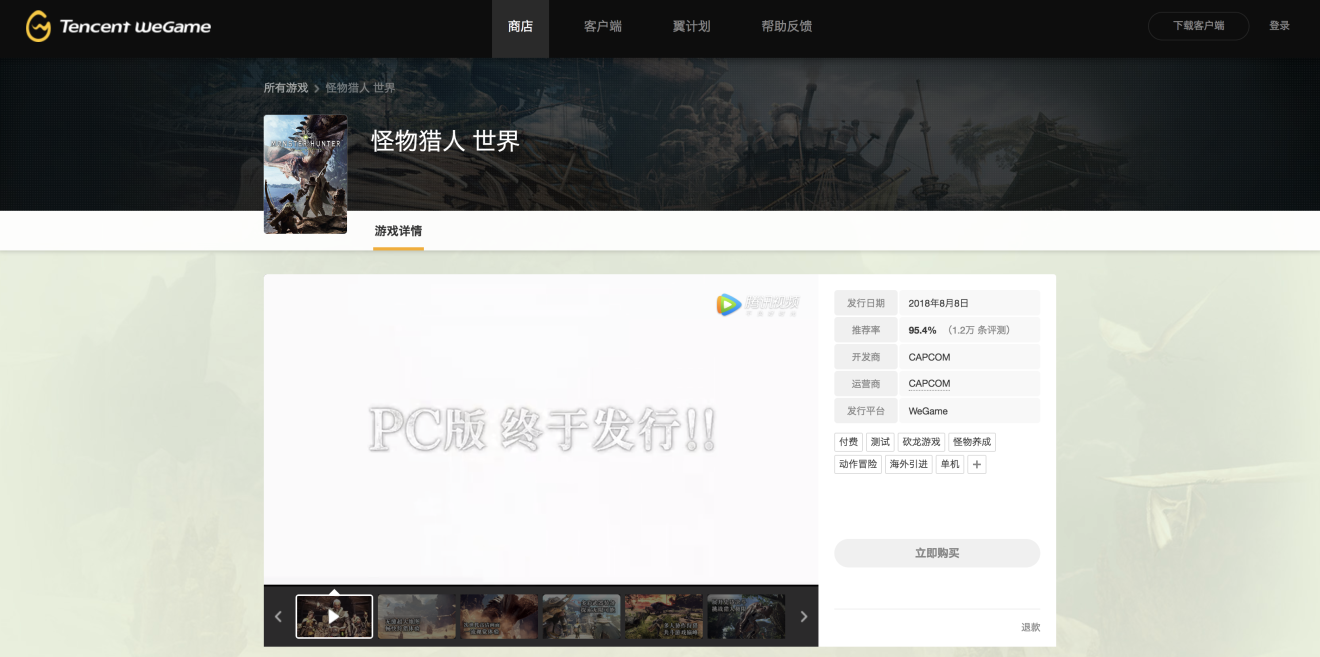The width and height of the screenshot is (1320, 657).
Task: Open the 退款 refund link
Action: 1030,627
